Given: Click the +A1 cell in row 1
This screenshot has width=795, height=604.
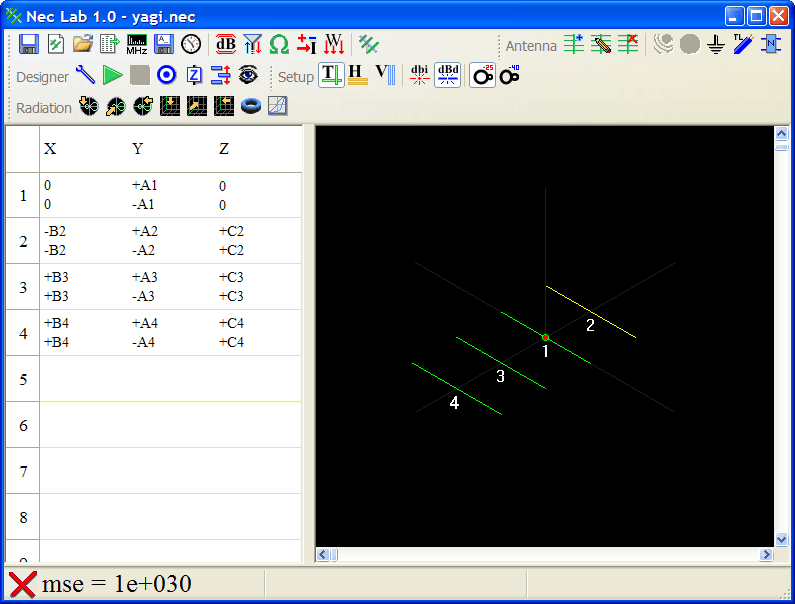Looking at the screenshot, I should coord(144,186).
